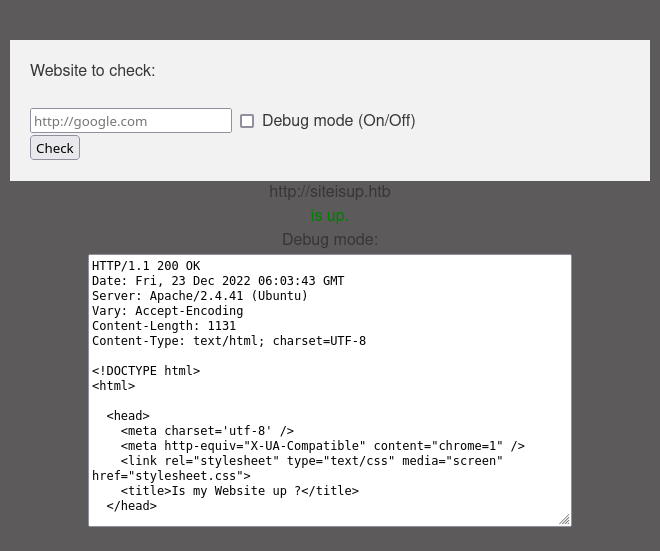
Task: Click the textarea resize handle in the corner
Action: pyautogui.click(x=564, y=519)
